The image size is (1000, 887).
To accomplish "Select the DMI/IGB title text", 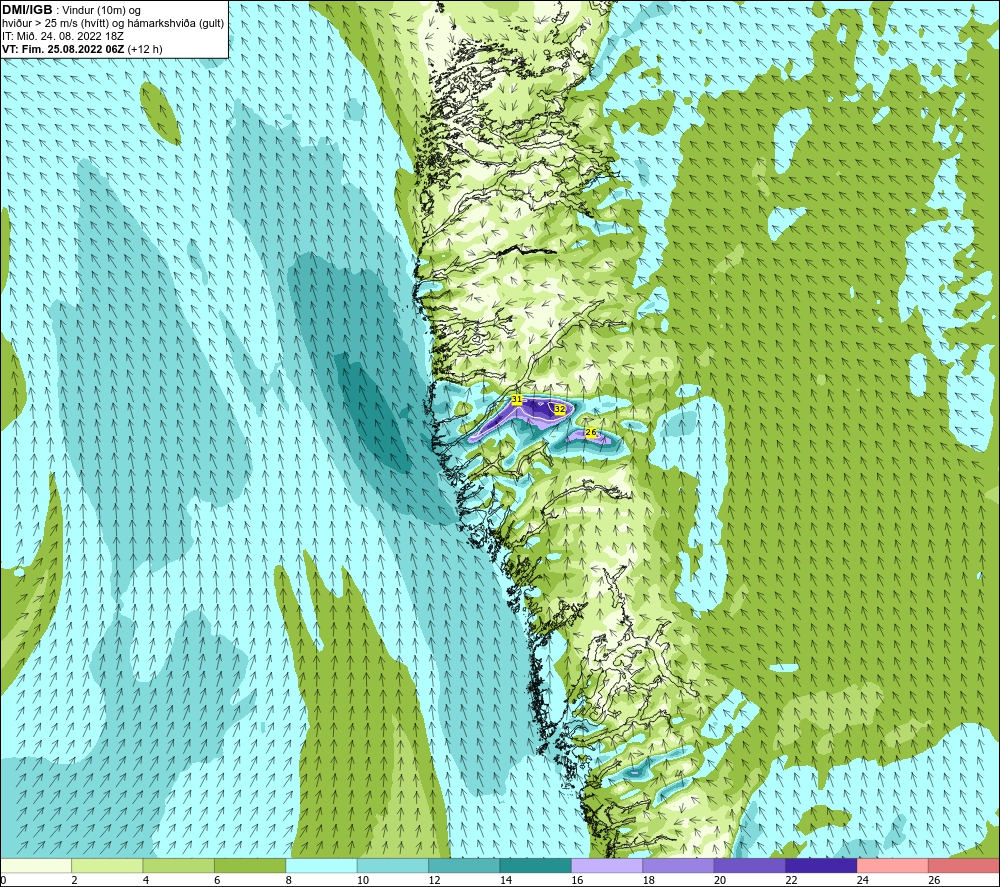I will tap(27, 10).
